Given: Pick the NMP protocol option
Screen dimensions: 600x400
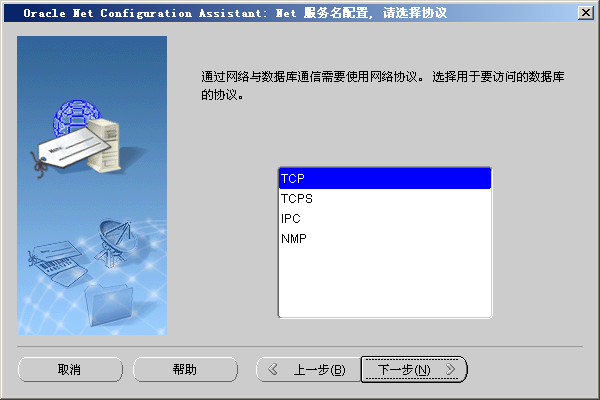Looking at the screenshot, I should pos(385,238).
